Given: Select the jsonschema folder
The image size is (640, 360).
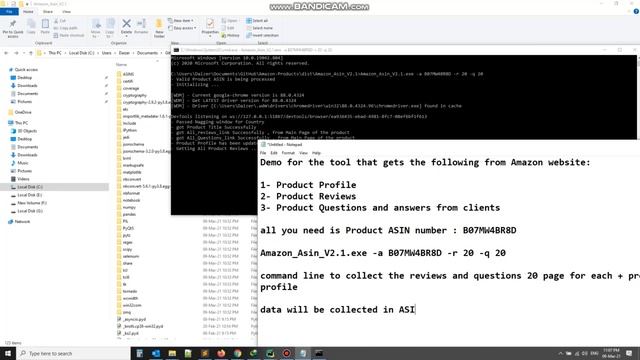Looking at the screenshot, I should [x=133, y=144].
